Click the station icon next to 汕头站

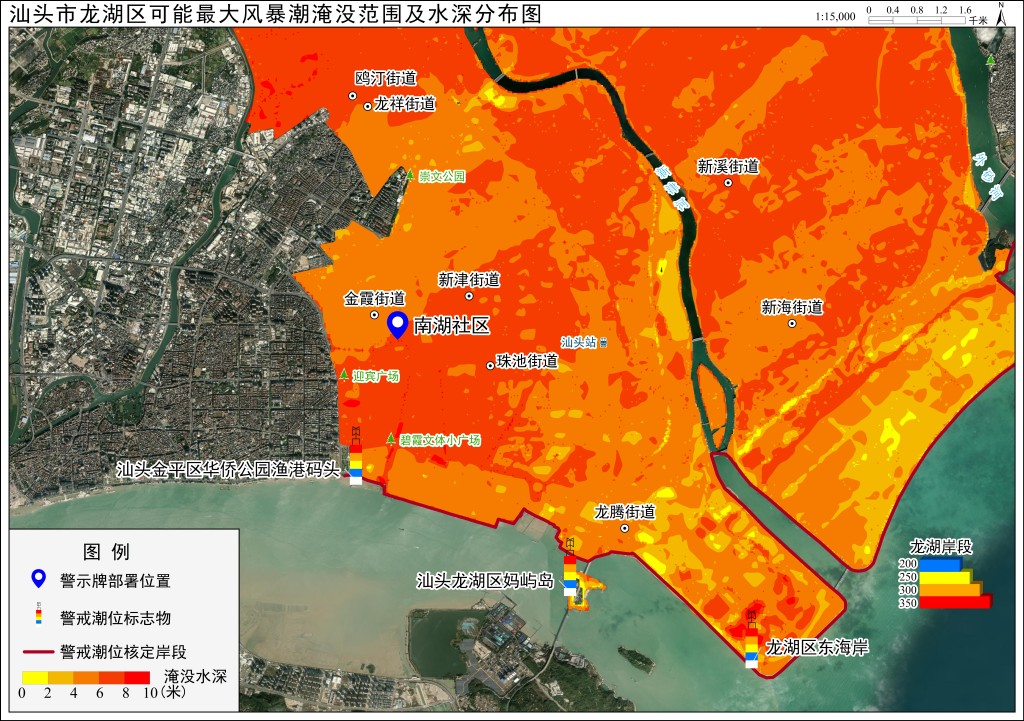[x=603, y=342]
